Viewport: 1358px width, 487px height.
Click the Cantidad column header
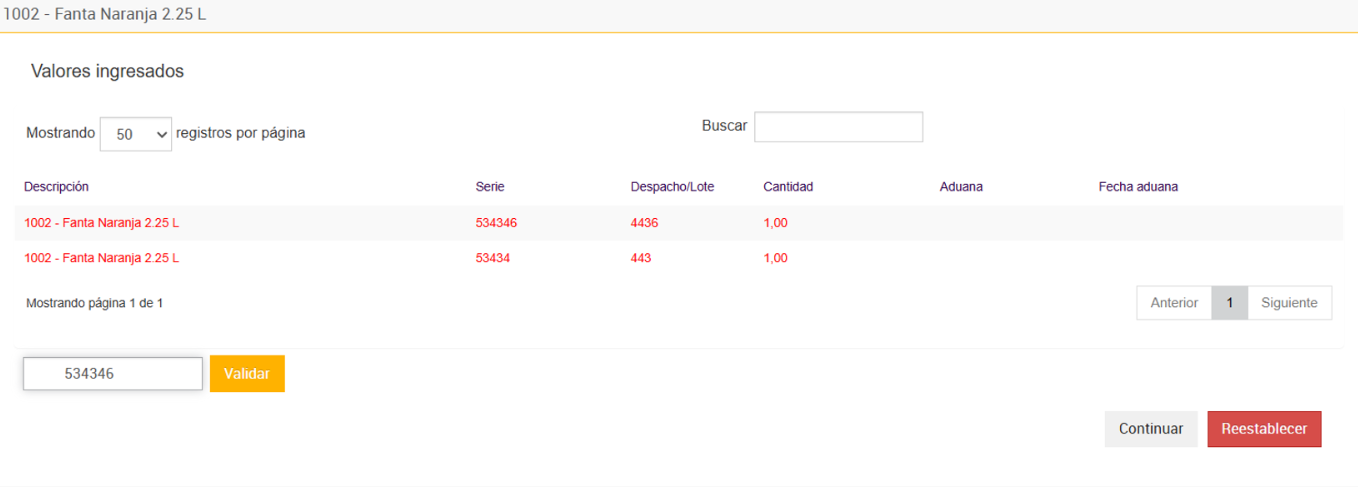tap(788, 187)
